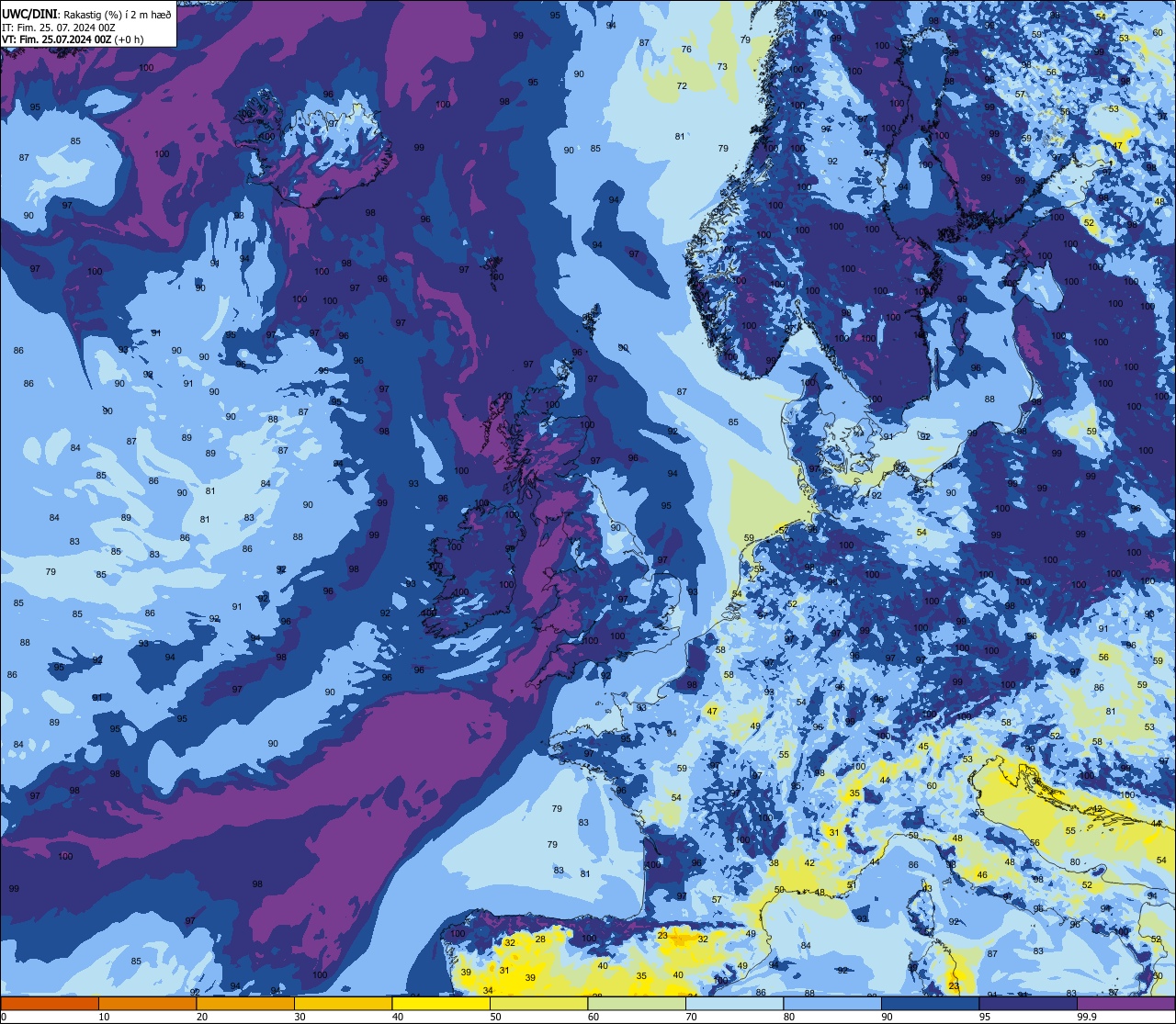Click the humidity value 45 on the map
Screen dimensions: 1176x1024
tap(923, 747)
